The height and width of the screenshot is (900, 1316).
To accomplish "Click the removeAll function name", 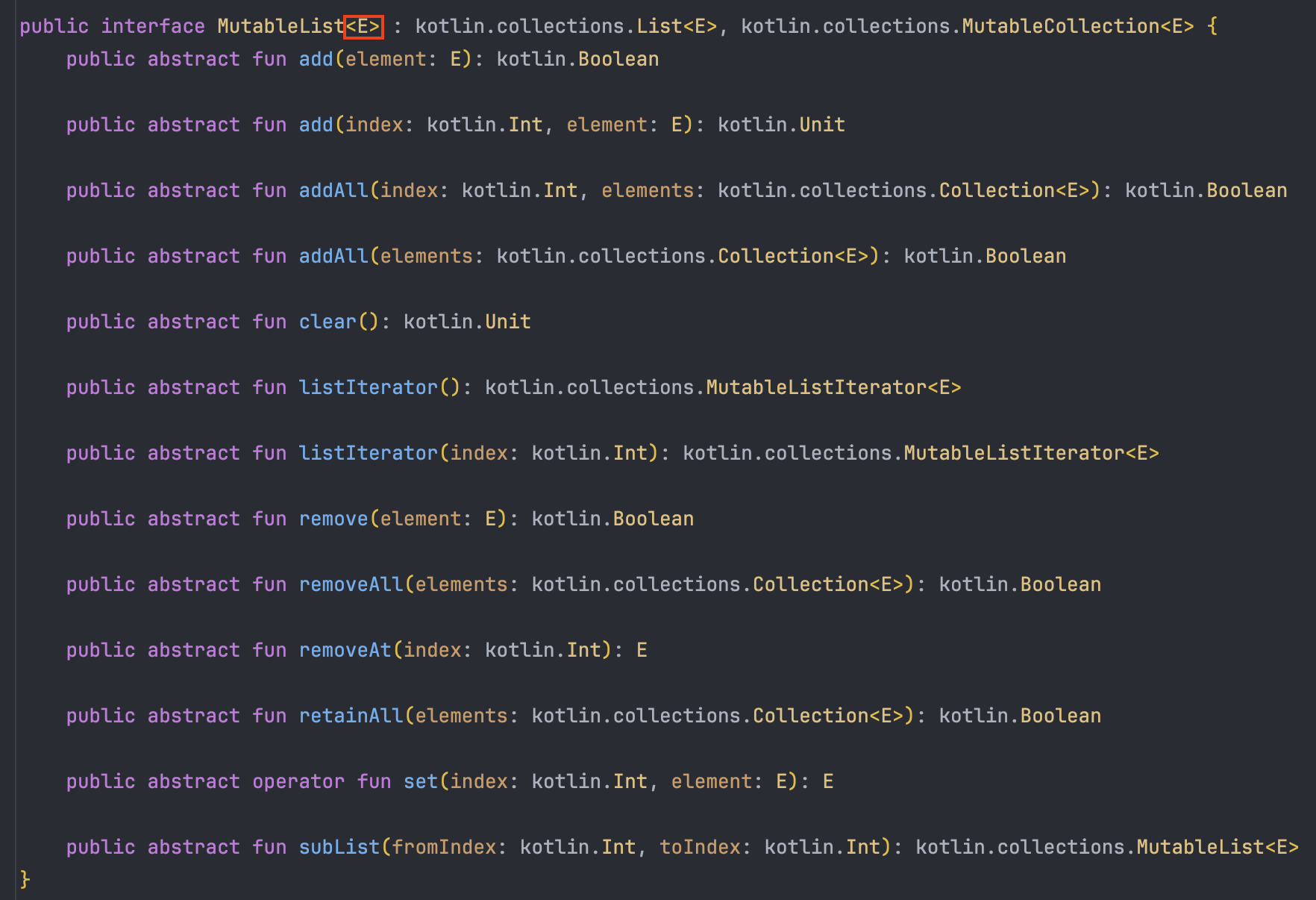I will coord(351,584).
